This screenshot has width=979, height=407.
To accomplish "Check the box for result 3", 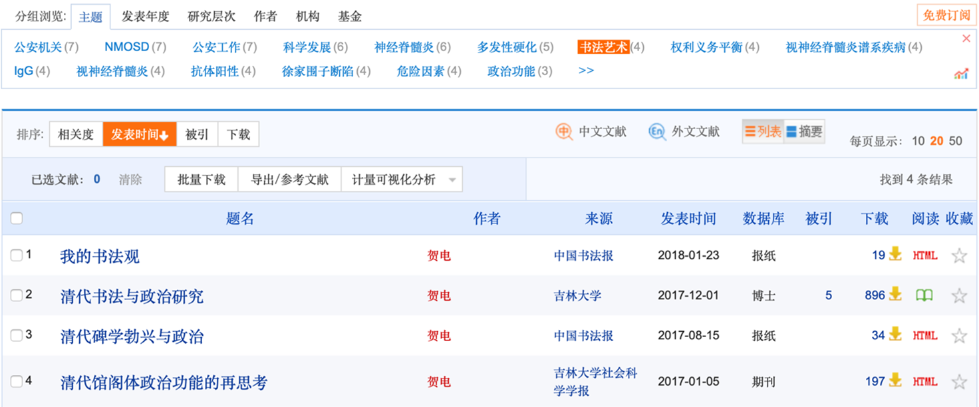I will click(16, 335).
